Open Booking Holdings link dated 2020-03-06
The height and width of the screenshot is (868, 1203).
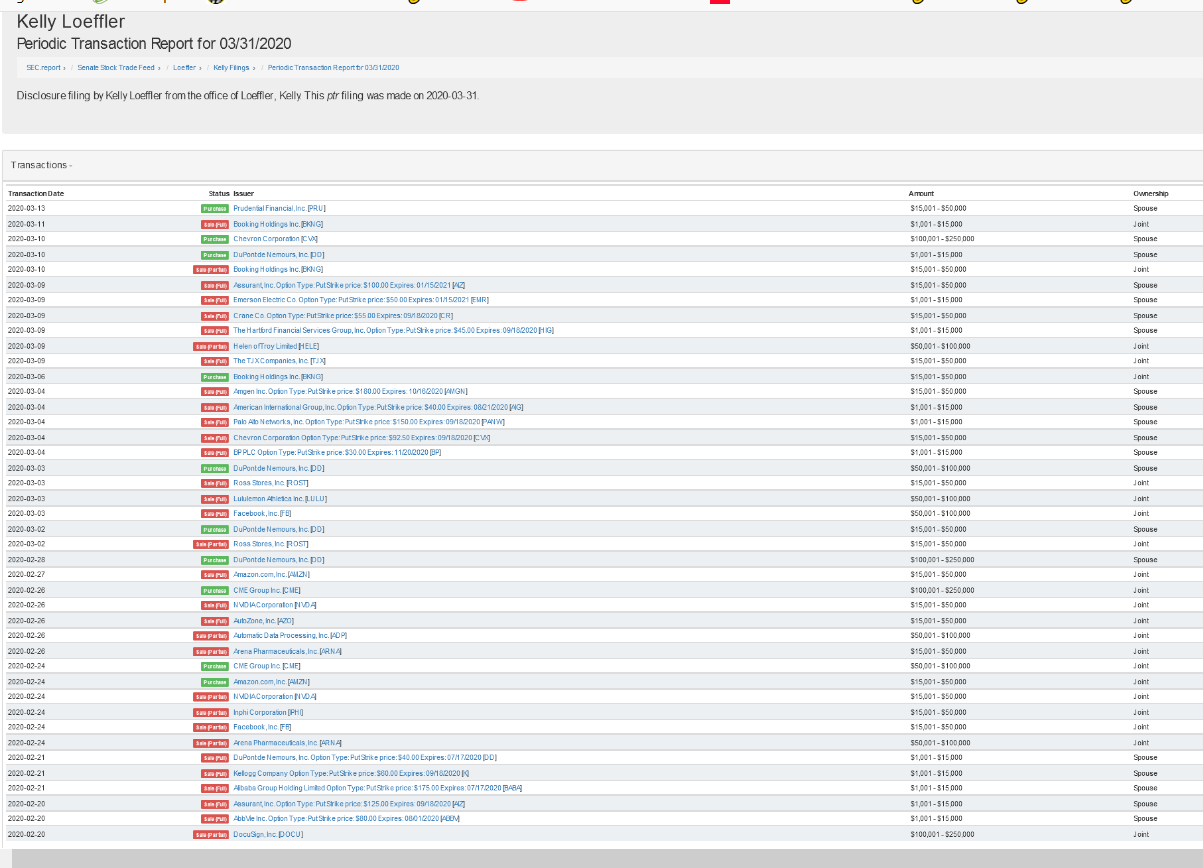tap(278, 376)
